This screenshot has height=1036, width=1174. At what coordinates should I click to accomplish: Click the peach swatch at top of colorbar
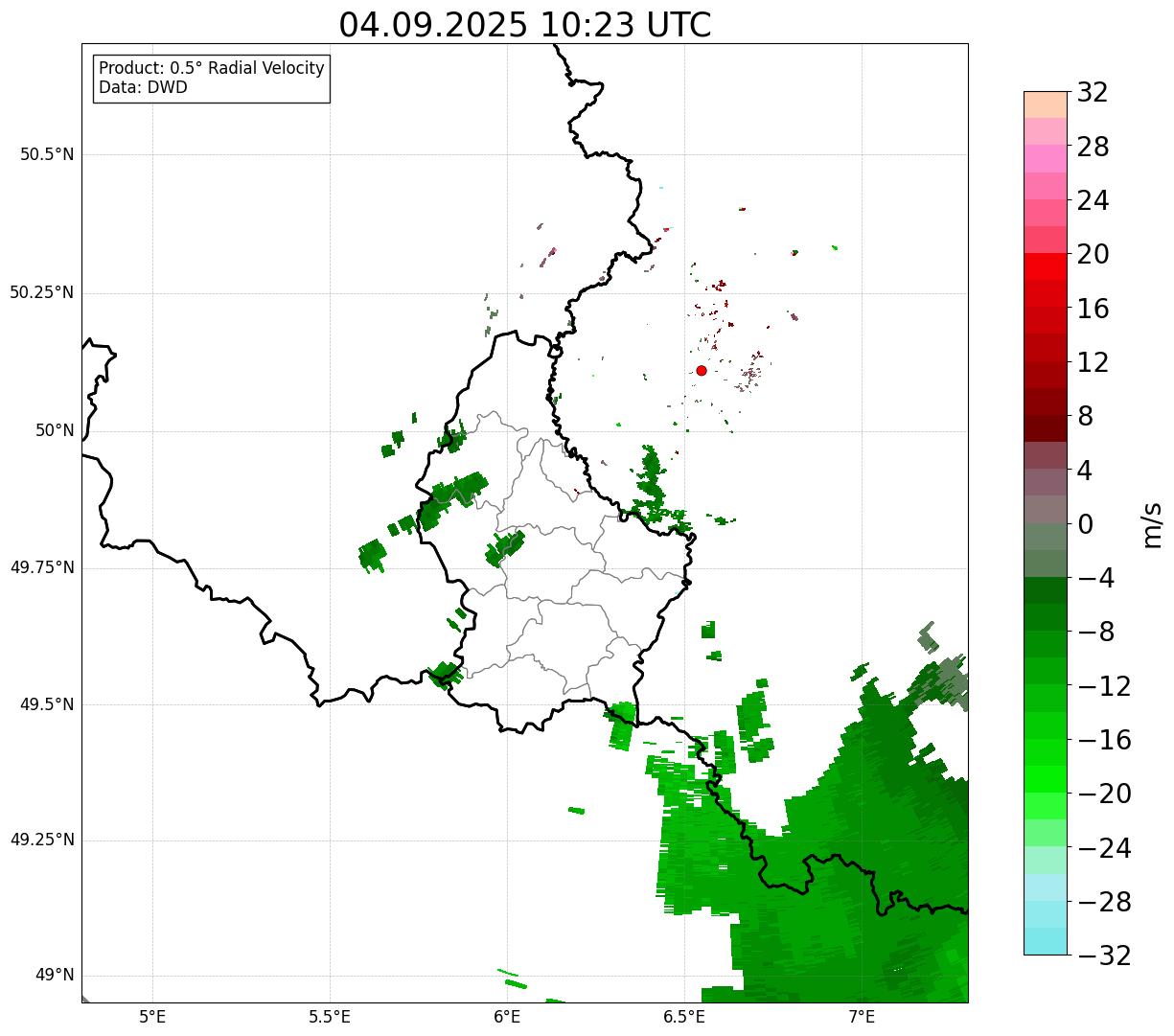point(1045,104)
